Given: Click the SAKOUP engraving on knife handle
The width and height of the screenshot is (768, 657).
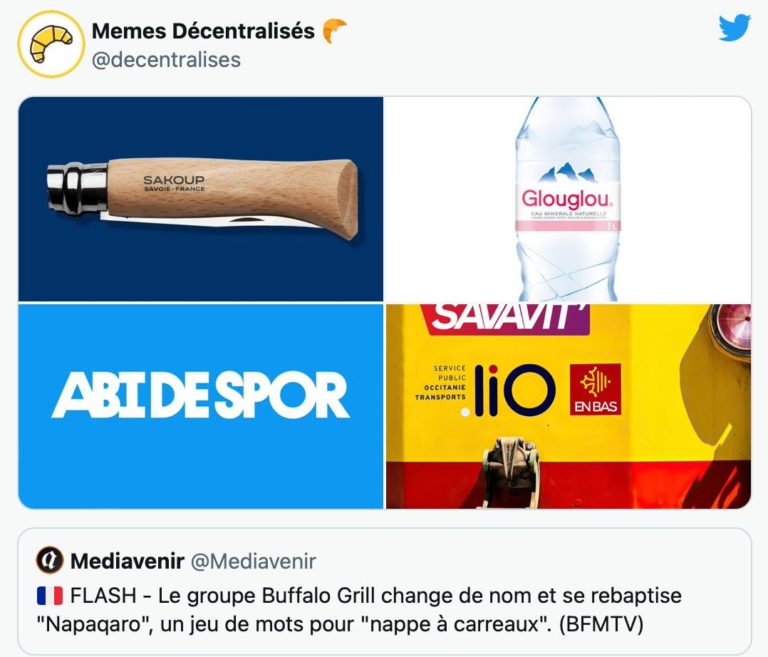Looking at the screenshot, I should (174, 183).
